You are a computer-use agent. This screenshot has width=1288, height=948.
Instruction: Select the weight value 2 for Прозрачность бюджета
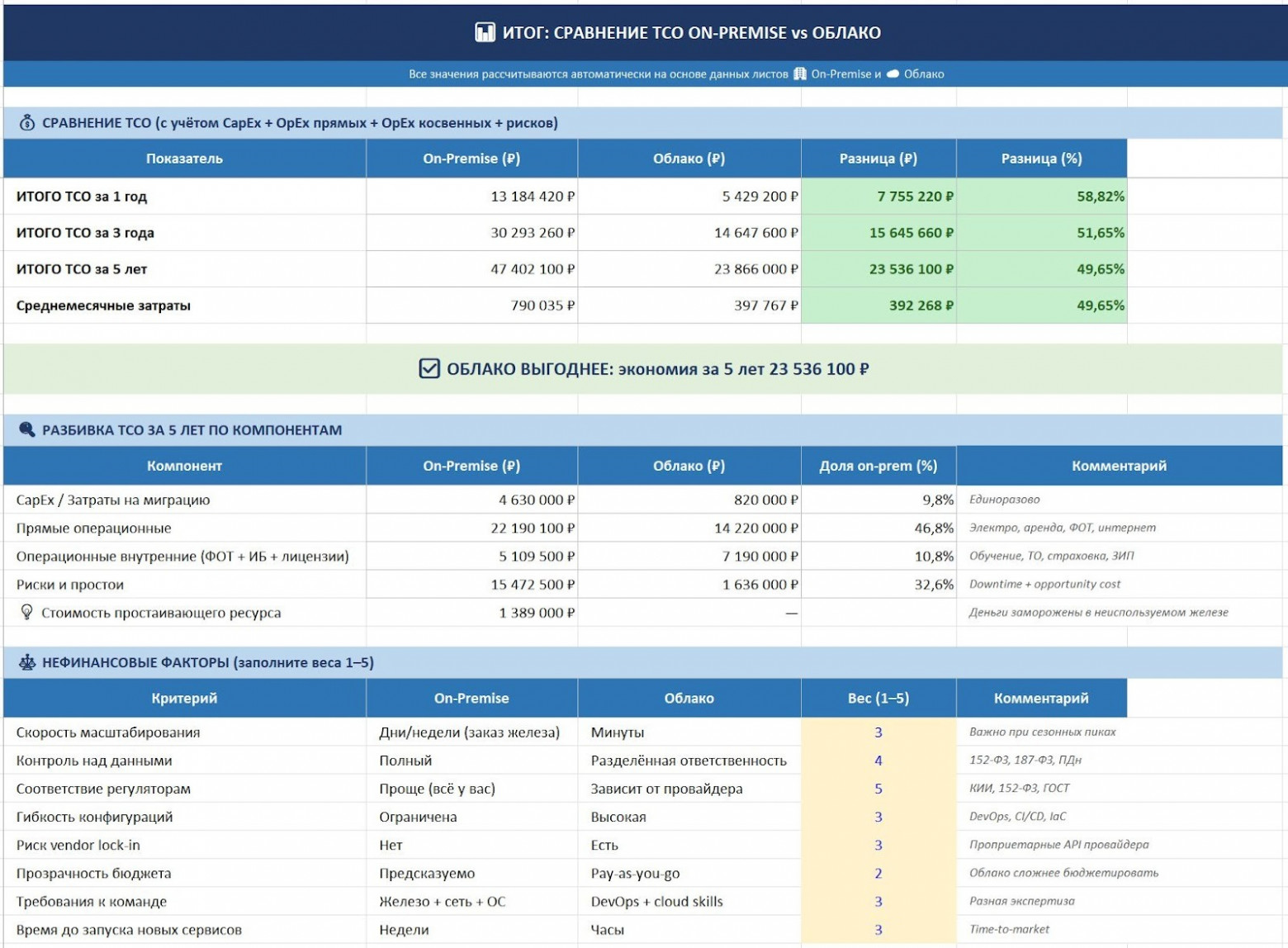point(878,873)
